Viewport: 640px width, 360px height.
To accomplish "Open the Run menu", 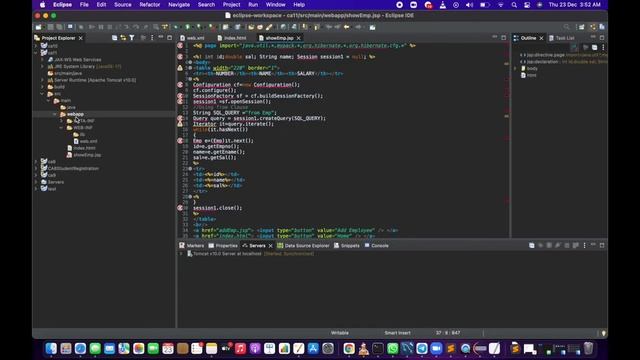I will [253, 4].
